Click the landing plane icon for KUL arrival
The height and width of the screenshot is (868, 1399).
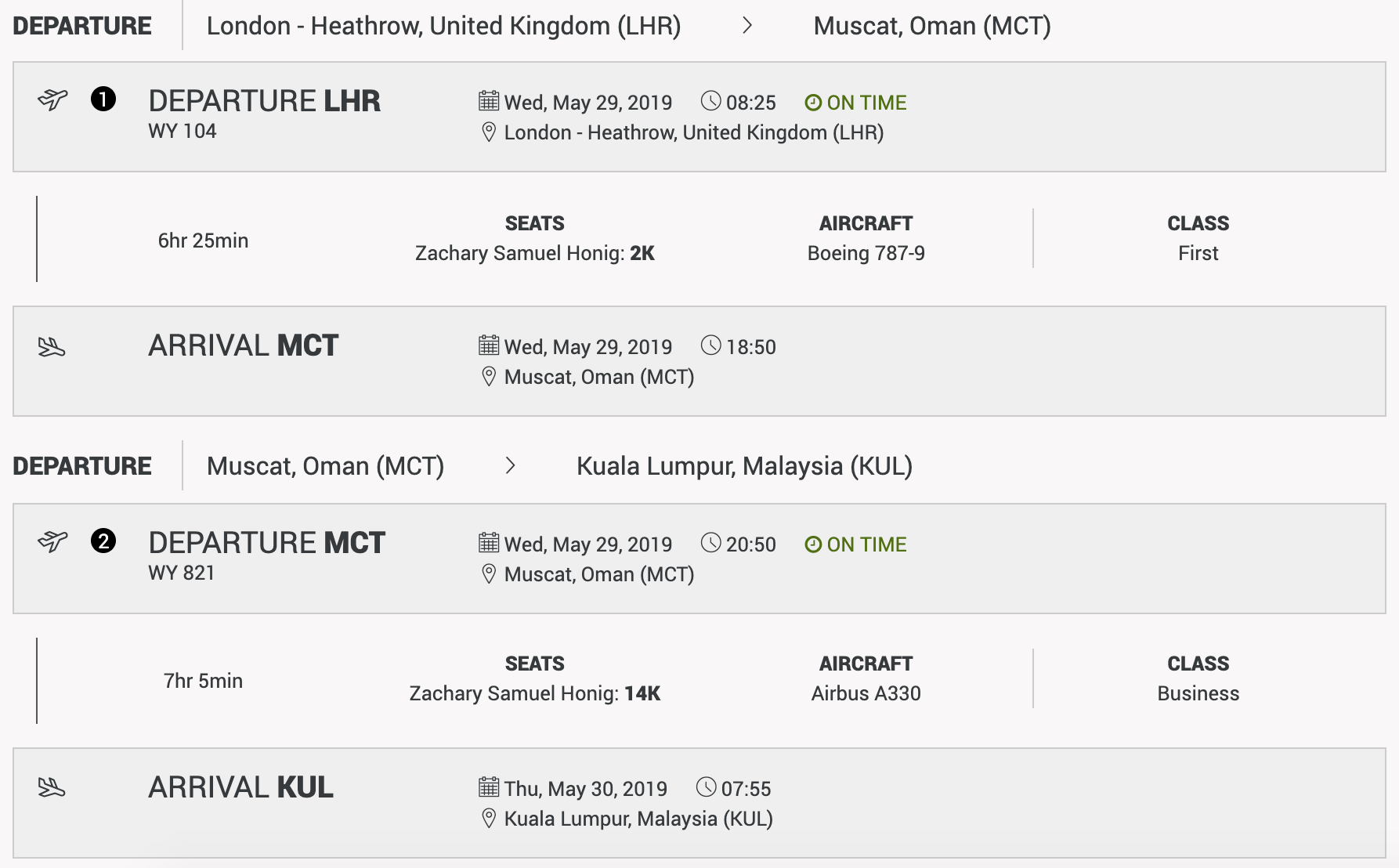tap(52, 787)
